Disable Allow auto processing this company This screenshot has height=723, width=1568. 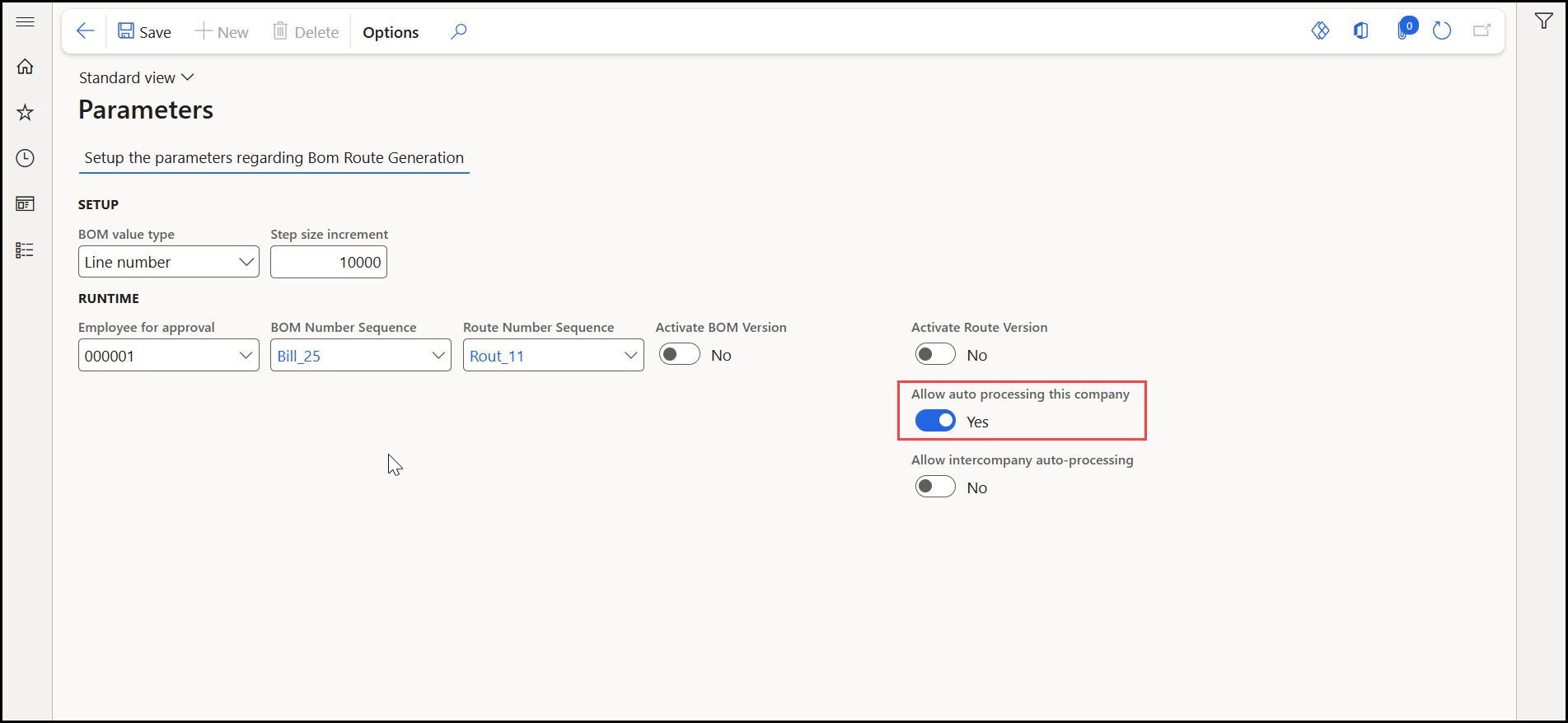click(935, 421)
